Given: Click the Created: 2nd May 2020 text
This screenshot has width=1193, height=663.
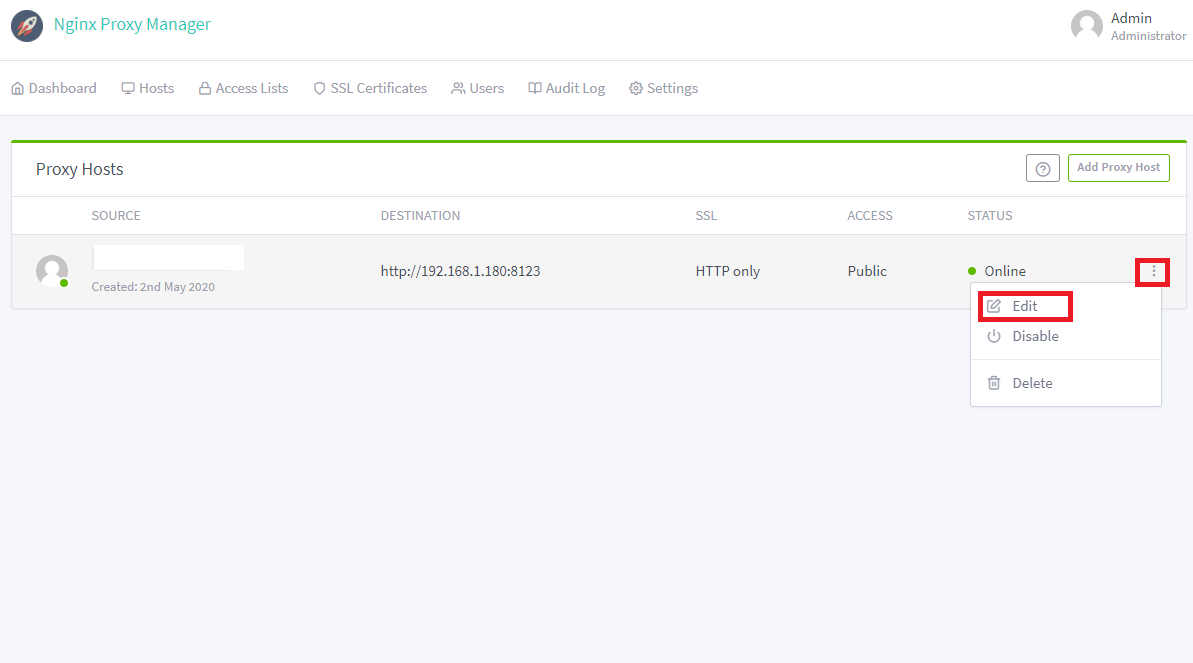Looking at the screenshot, I should (x=153, y=287).
